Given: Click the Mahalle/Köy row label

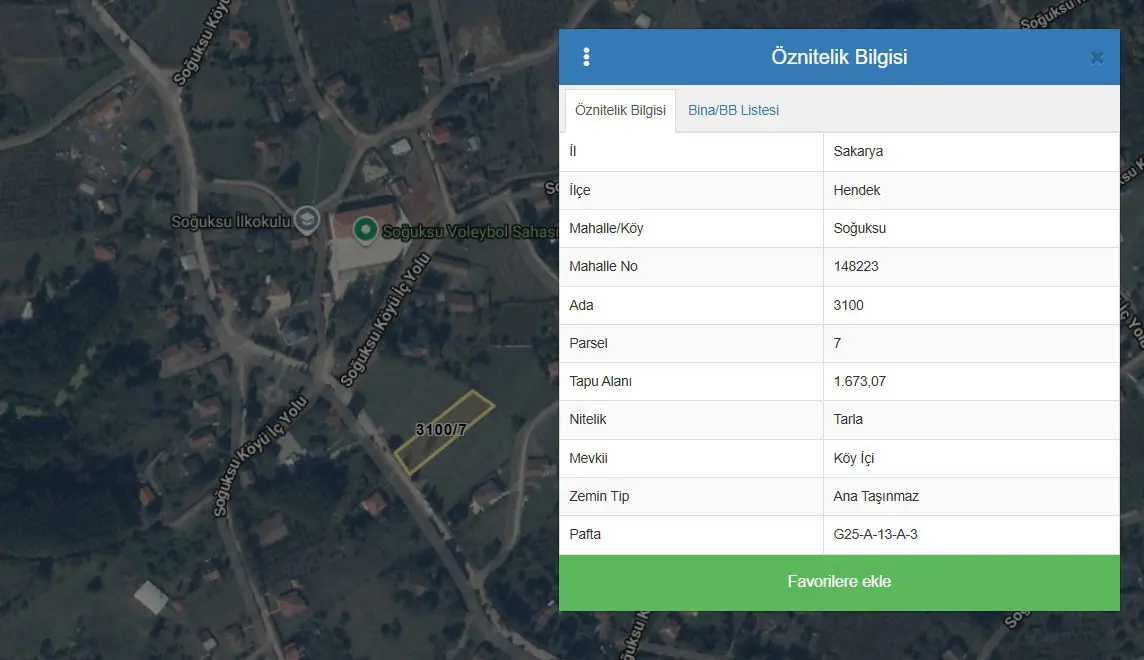Looking at the screenshot, I should point(606,228).
